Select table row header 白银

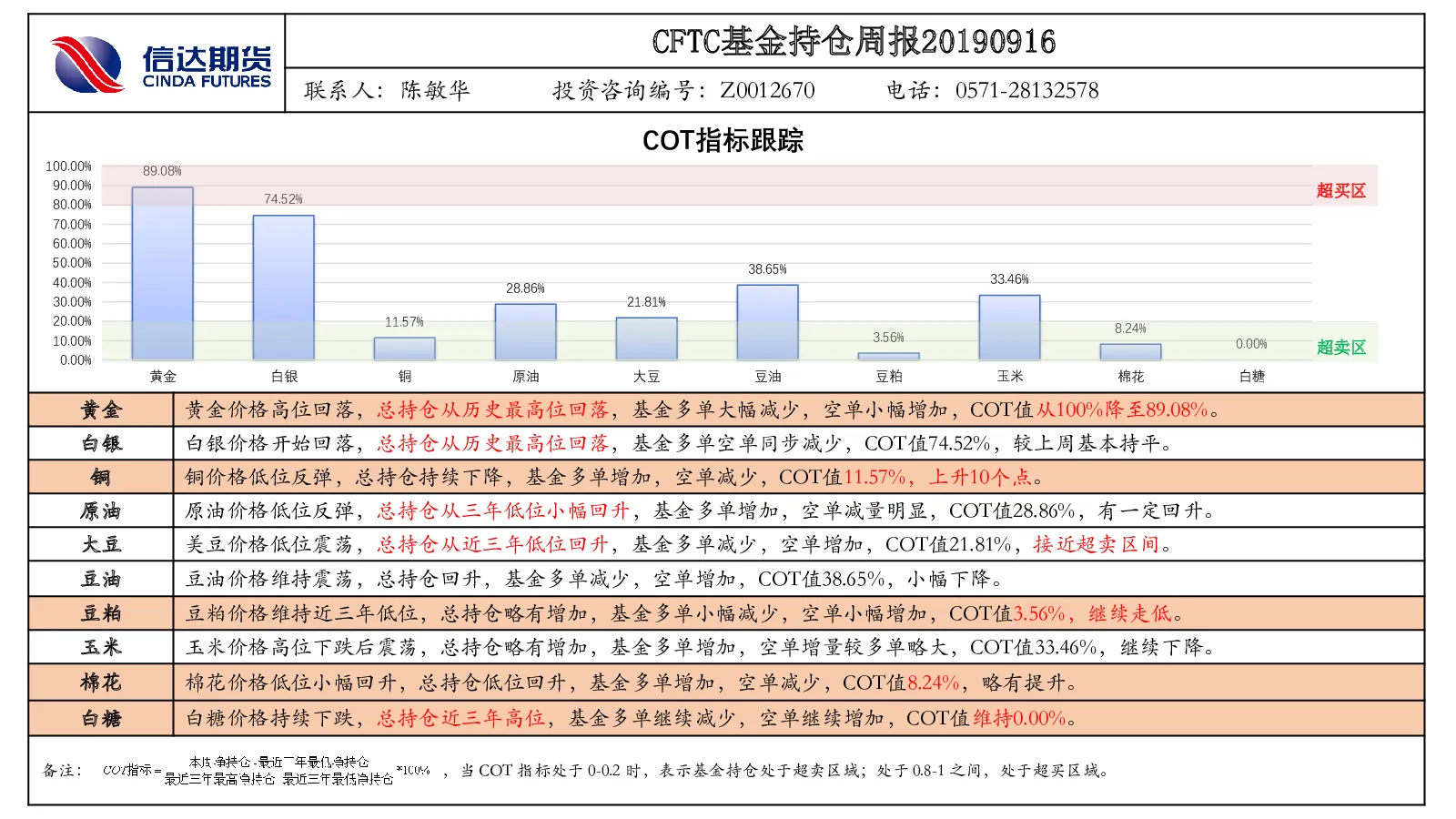[101, 443]
